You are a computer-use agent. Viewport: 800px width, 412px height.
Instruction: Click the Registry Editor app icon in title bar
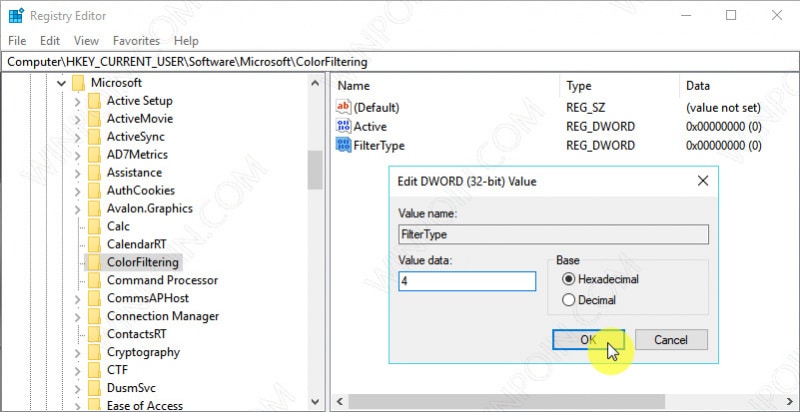tap(16, 16)
